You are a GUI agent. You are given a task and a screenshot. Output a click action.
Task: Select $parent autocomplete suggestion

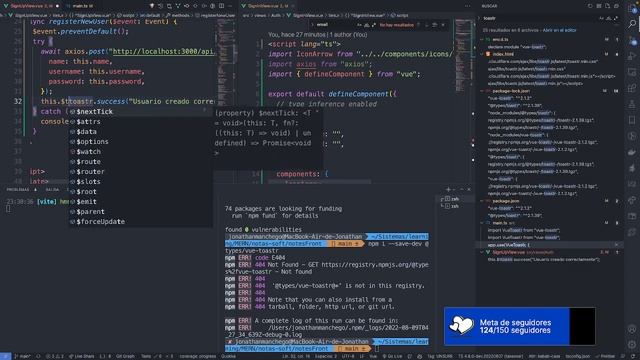(x=140, y=211)
